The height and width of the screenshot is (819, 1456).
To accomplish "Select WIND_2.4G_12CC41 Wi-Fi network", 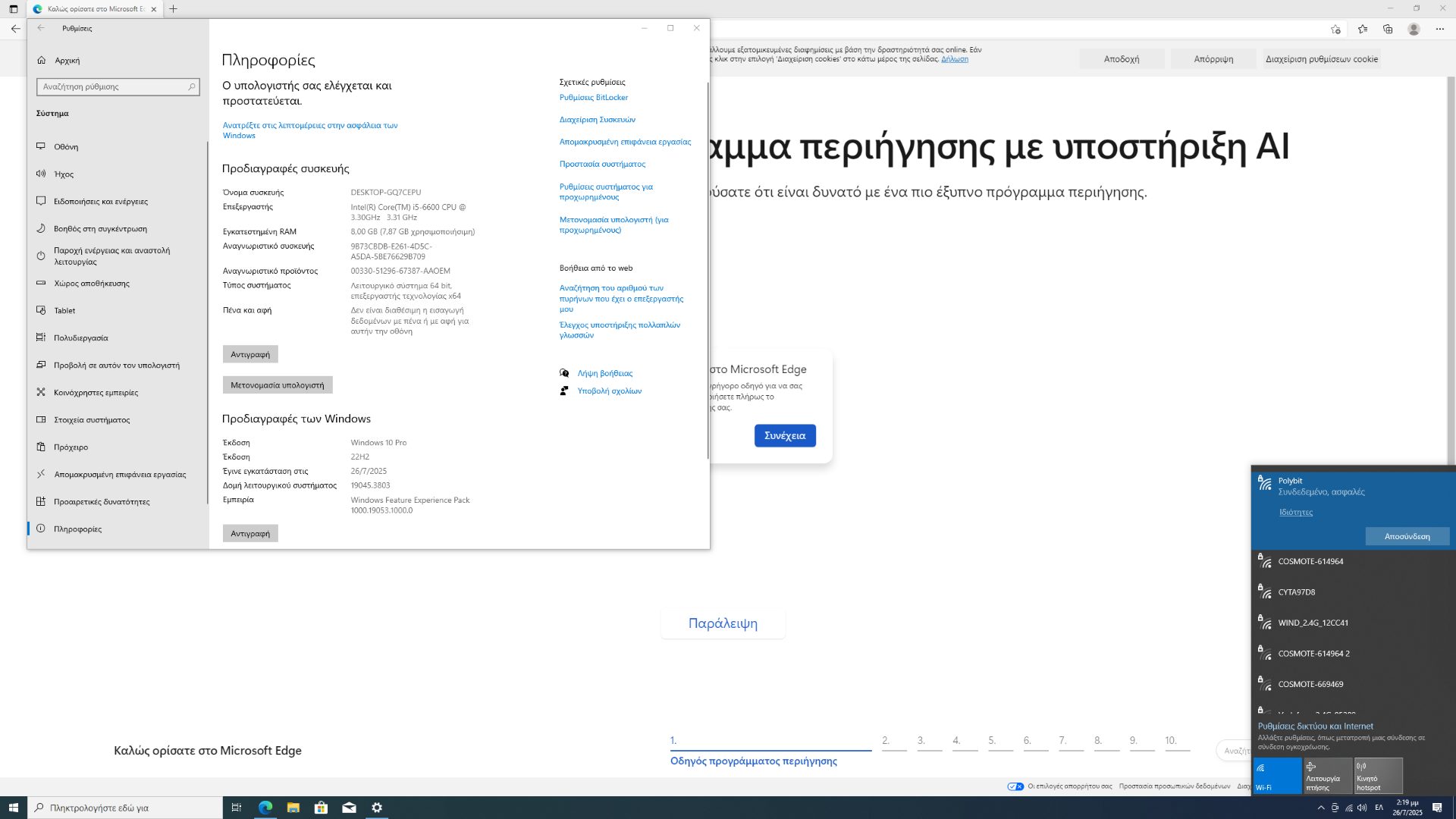I will (x=1353, y=623).
